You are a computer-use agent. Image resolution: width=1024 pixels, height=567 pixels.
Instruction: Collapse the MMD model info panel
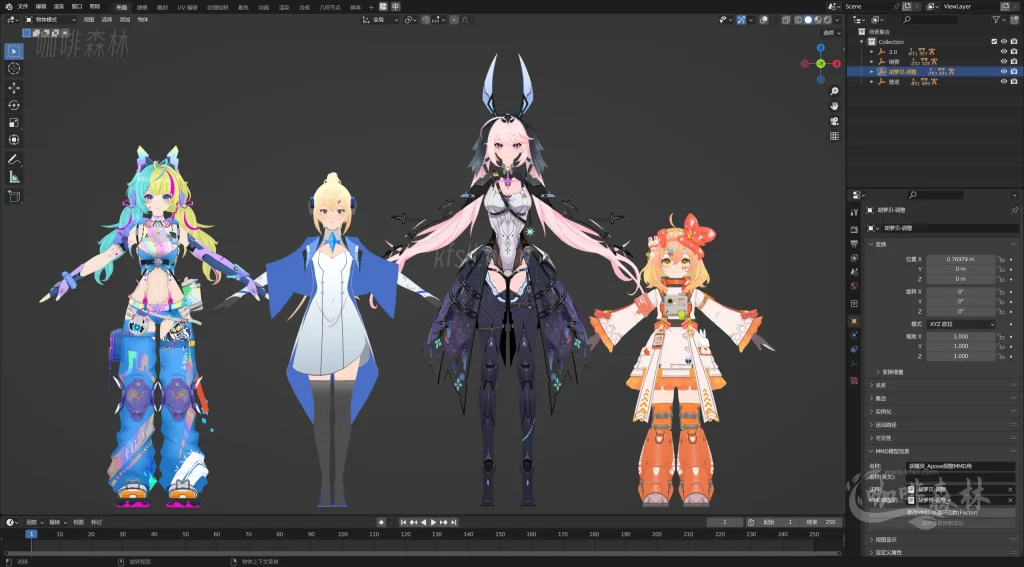point(872,451)
